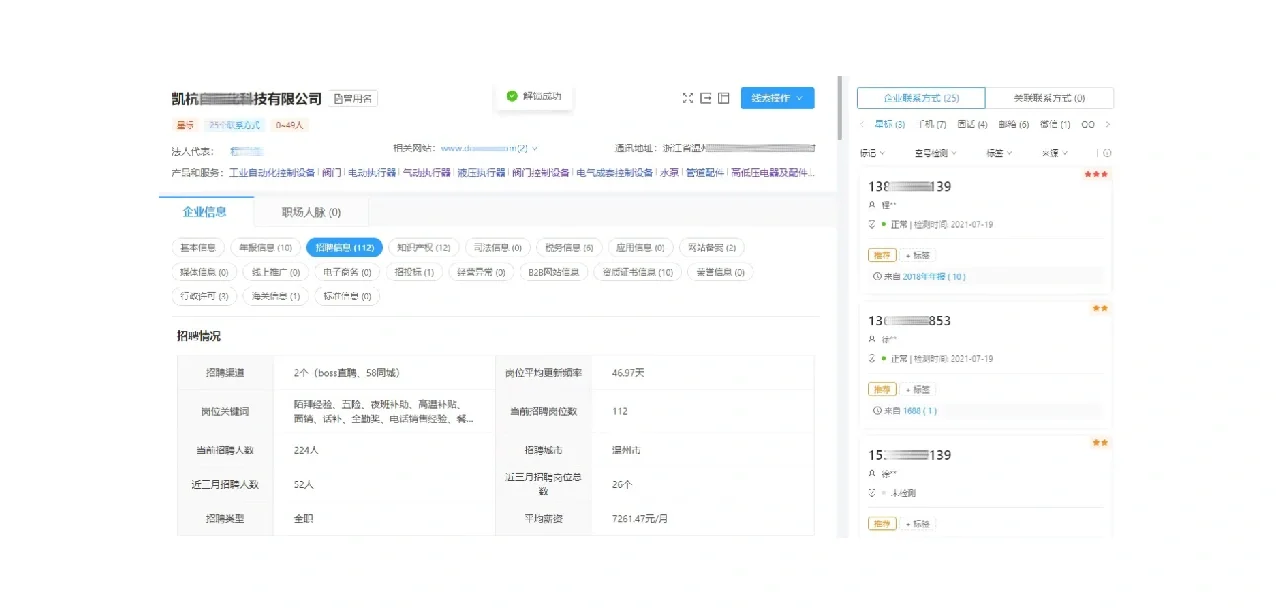The image size is (1280, 615).
Task: Click 标签 to add a tag on first contact
Action: click(x=917, y=255)
